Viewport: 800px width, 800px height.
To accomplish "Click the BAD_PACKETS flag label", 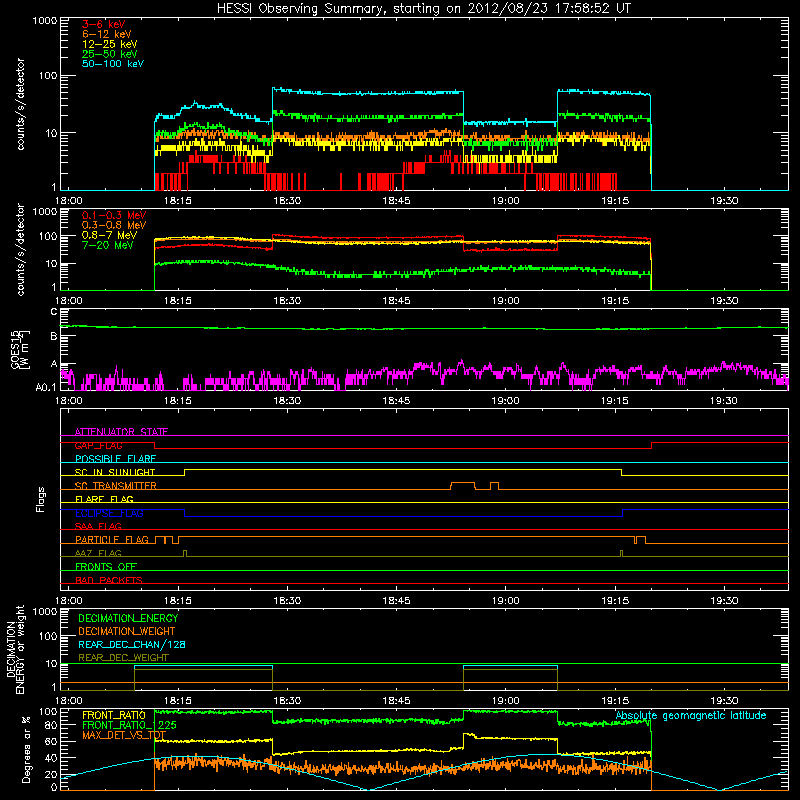I will point(109,580).
